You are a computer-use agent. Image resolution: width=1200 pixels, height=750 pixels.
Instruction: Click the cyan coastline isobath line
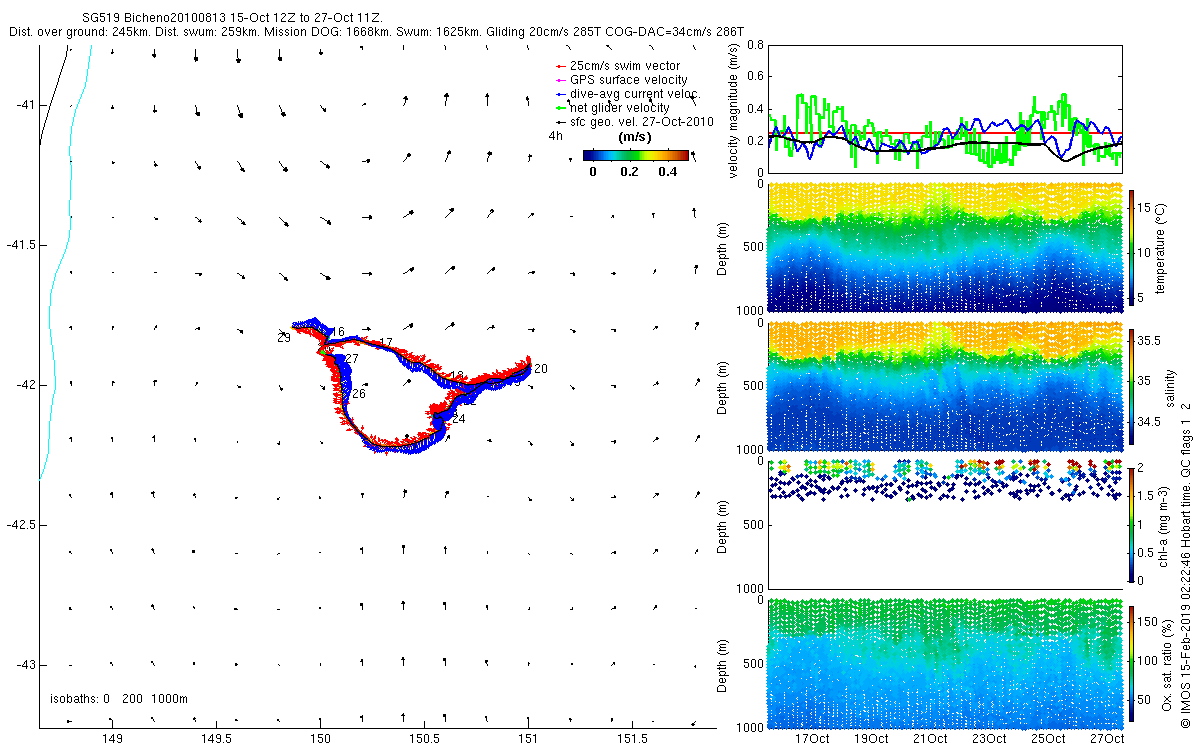click(x=67, y=260)
